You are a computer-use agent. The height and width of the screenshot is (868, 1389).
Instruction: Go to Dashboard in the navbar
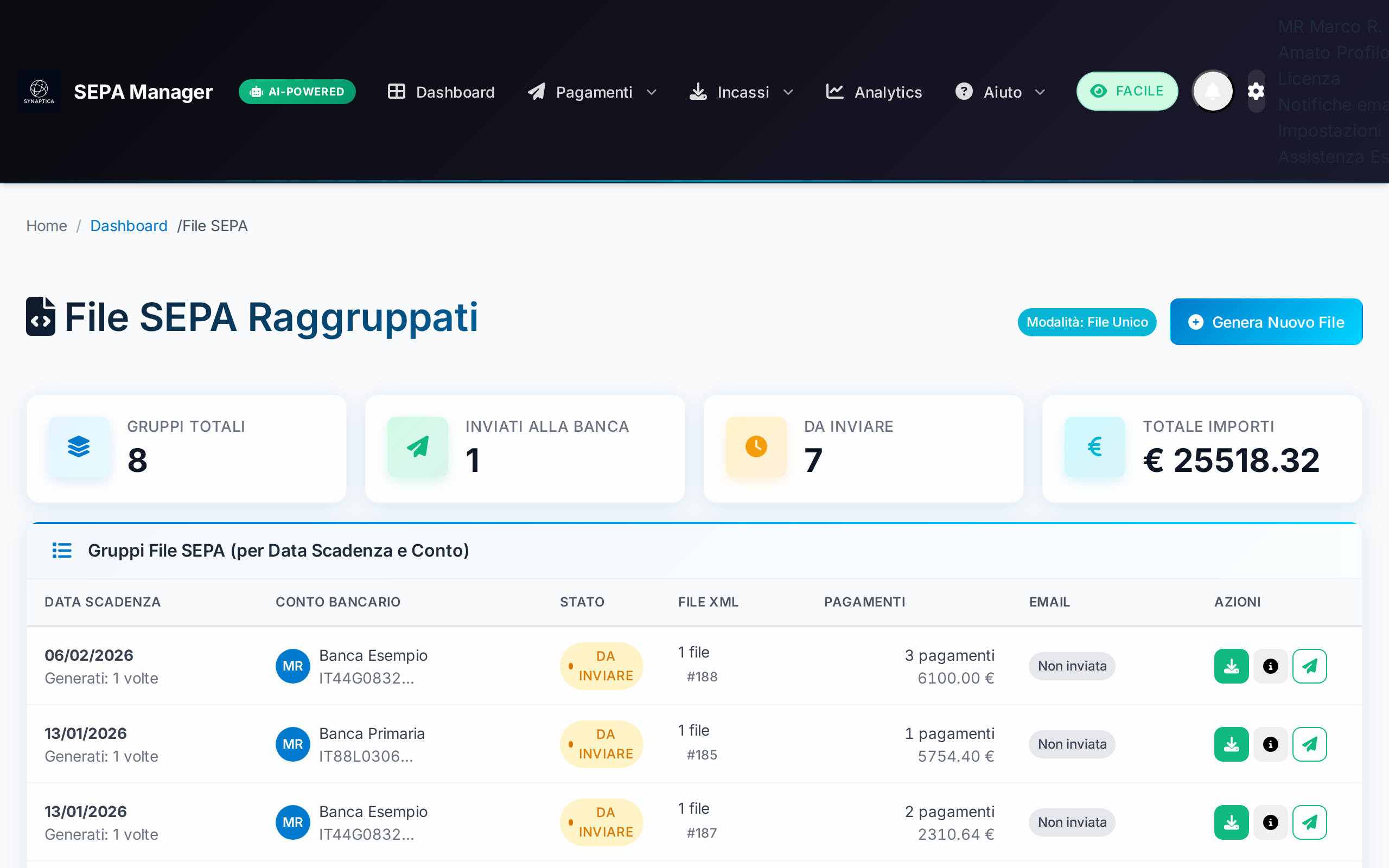pyautogui.click(x=441, y=92)
